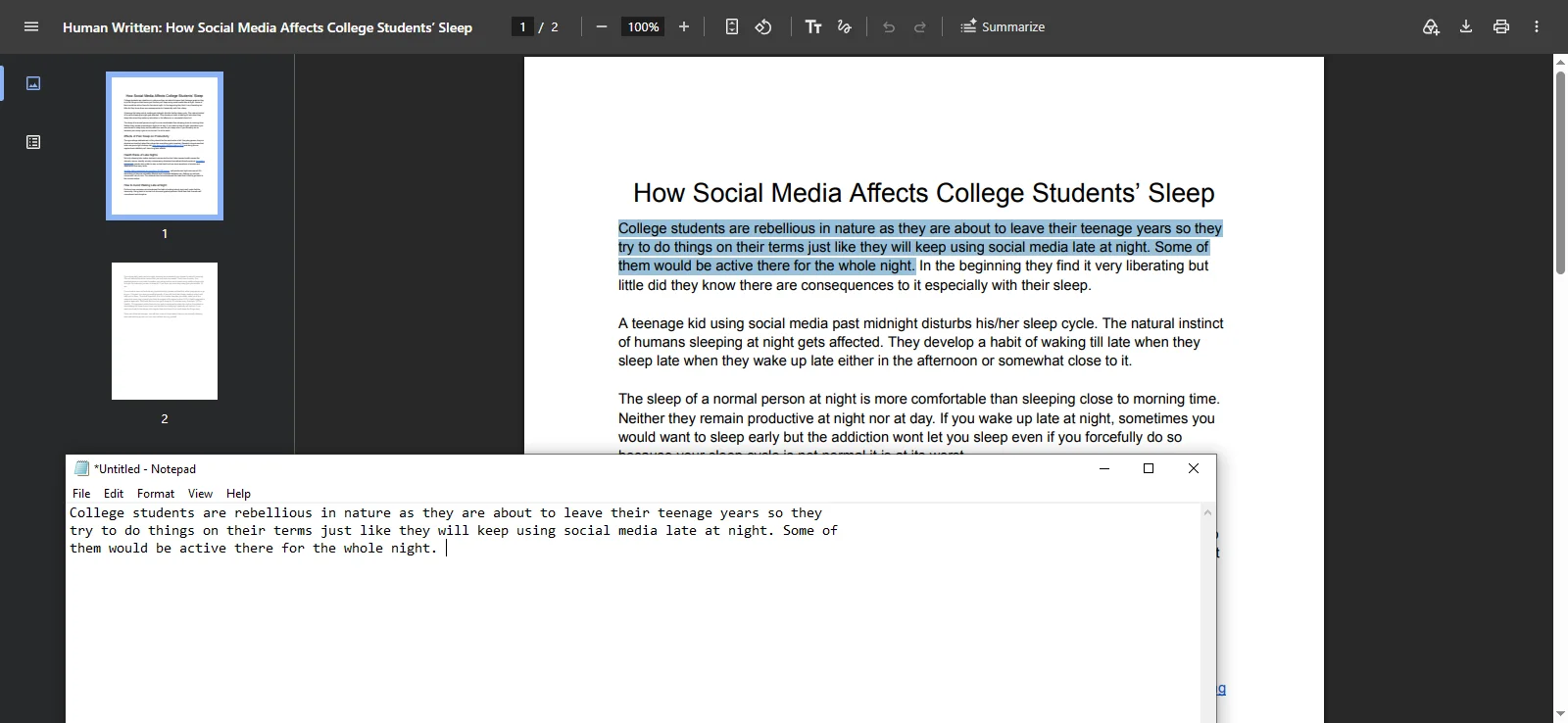Minimize the Notepad window

point(1104,468)
